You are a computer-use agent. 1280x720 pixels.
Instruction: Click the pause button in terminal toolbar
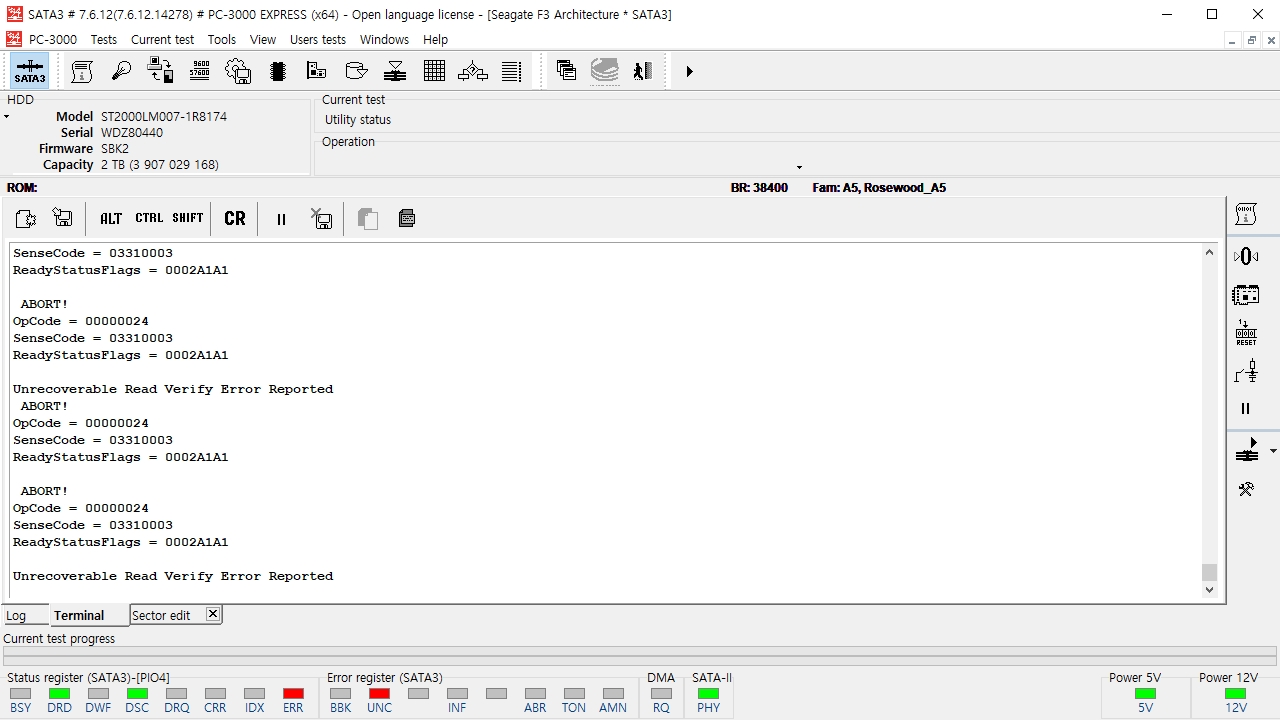(281, 219)
